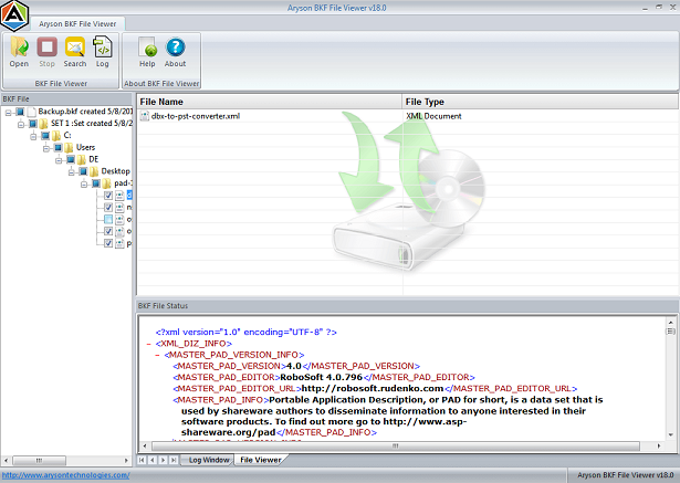This screenshot has width=680, height=483.
Task: Select the Desktop folder in tree
Action: point(115,171)
